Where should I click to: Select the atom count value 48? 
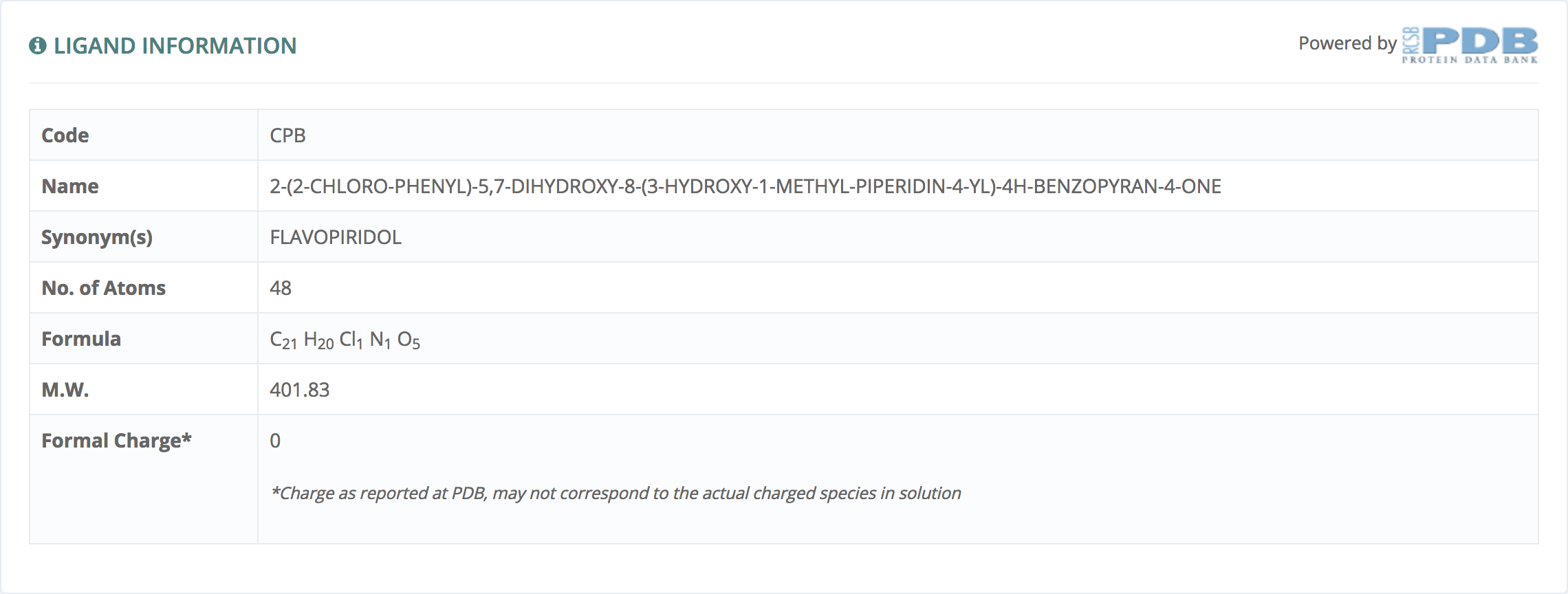click(x=281, y=288)
